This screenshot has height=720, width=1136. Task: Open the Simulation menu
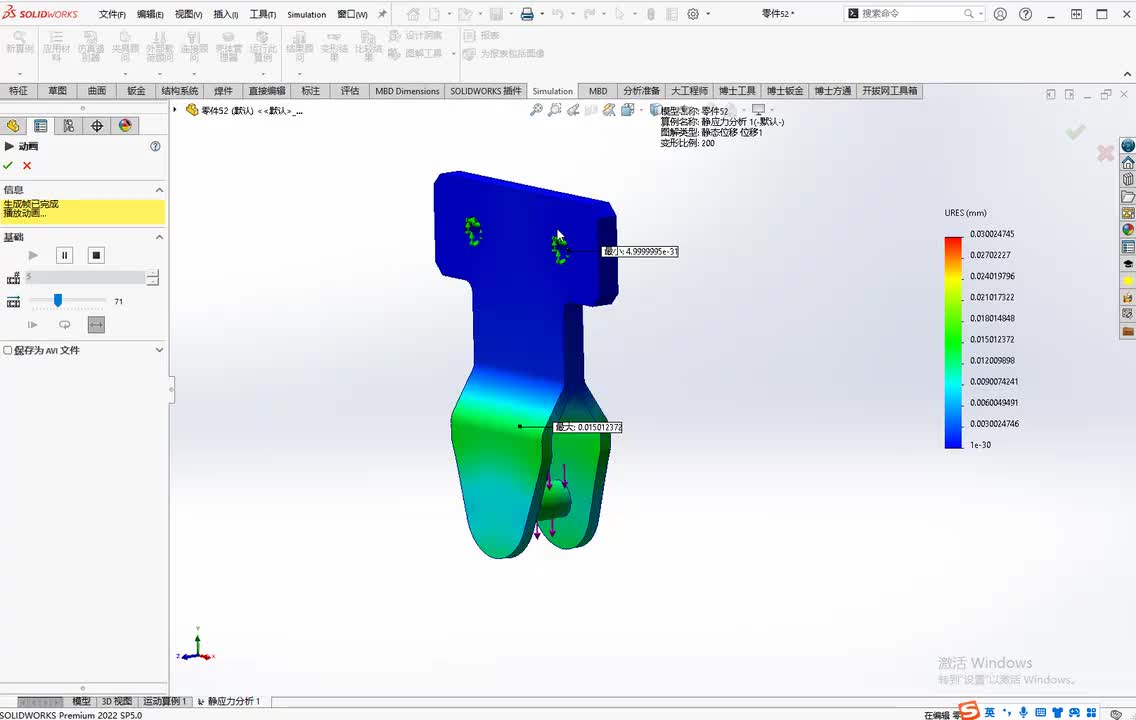[x=306, y=14]
